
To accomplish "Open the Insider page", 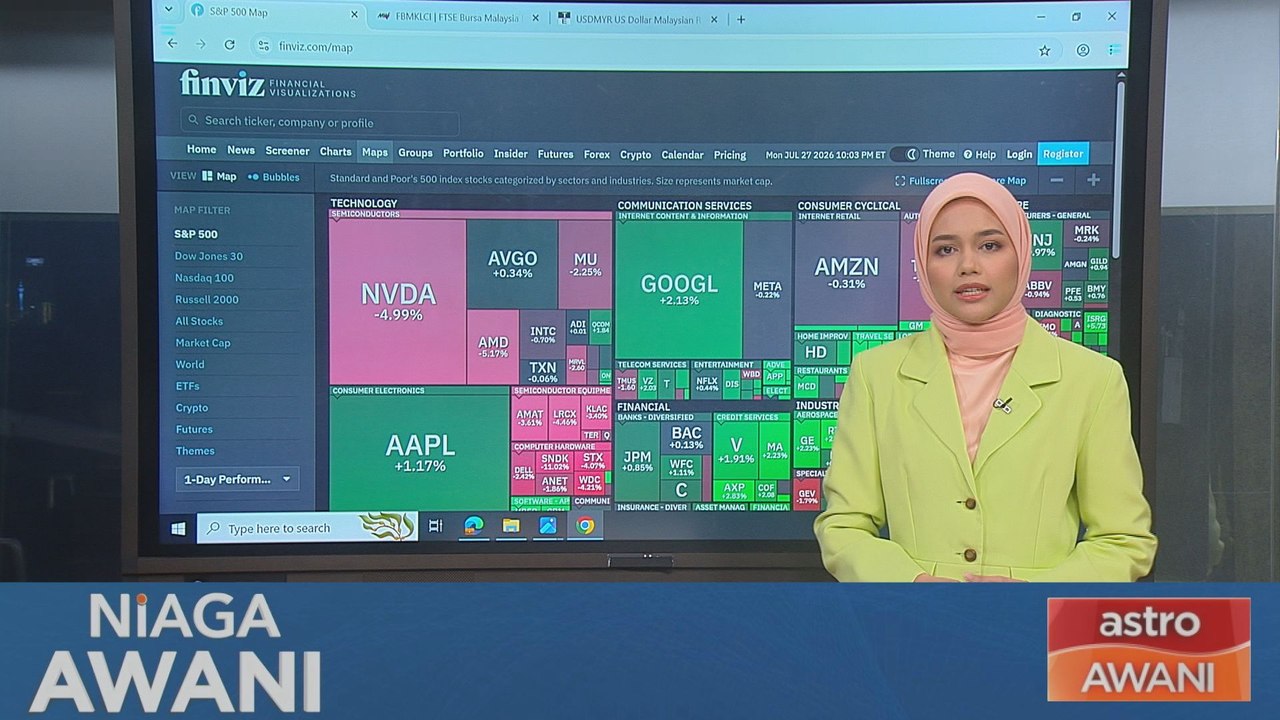I will point(511,154).
